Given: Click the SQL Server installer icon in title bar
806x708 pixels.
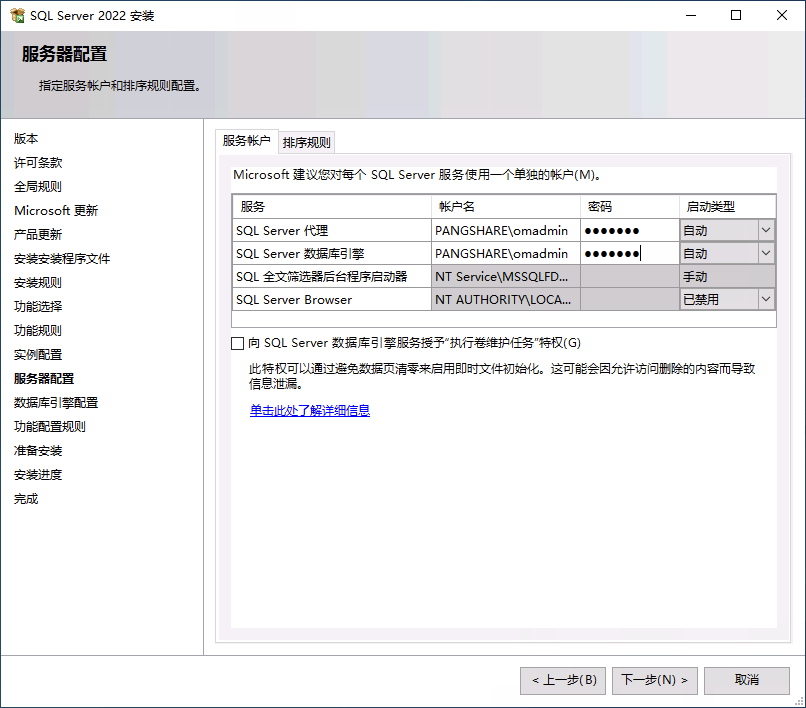Looking at the screenshot, I should pyautogui.click(x=19, y=15).
